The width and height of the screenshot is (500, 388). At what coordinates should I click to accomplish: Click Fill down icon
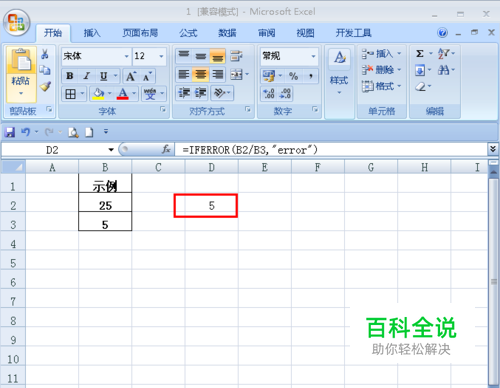(419, 70)
